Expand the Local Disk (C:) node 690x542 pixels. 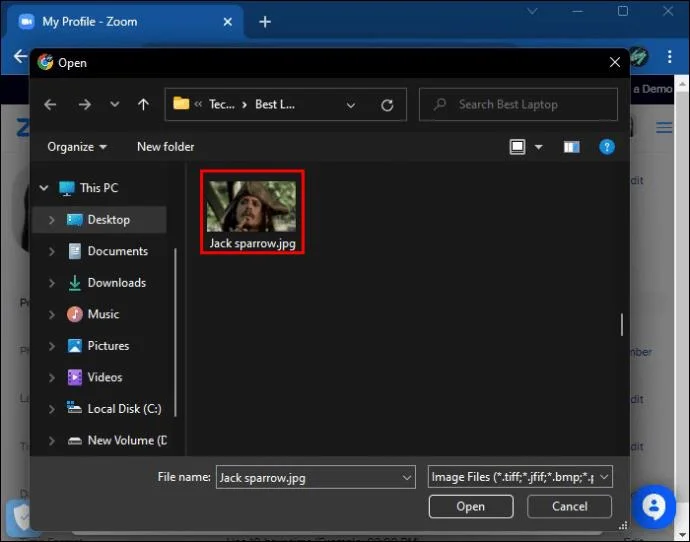tap(51, 409)
